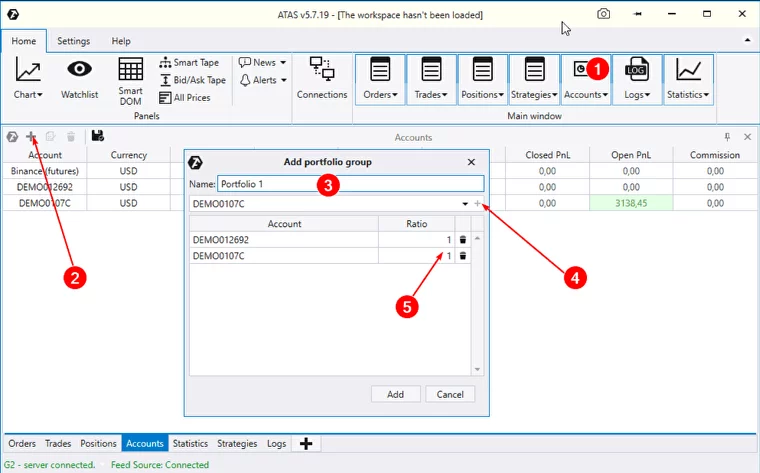The height and width of the screenshot is (473, 760).
Task: Expand the Chart dropdown
Action: pyautogui.click(x=28, y=79)
